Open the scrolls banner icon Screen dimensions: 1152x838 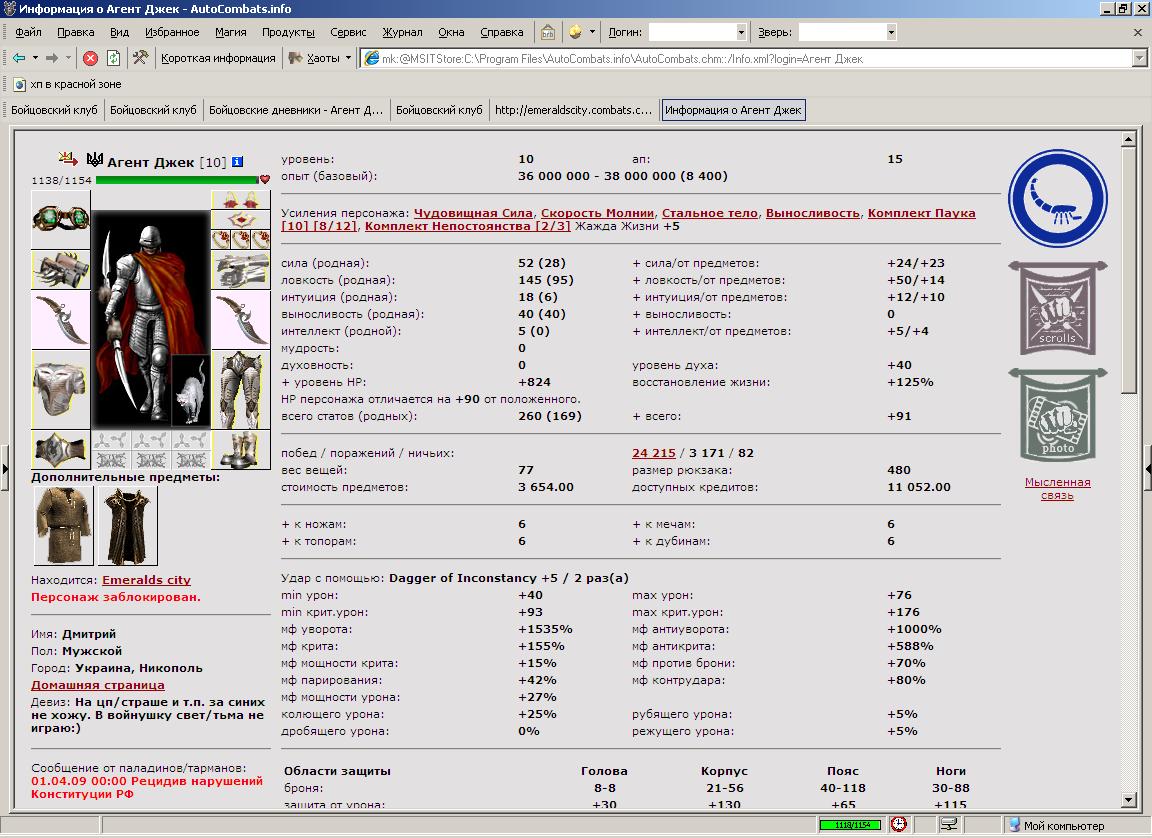pos(1057,308)
